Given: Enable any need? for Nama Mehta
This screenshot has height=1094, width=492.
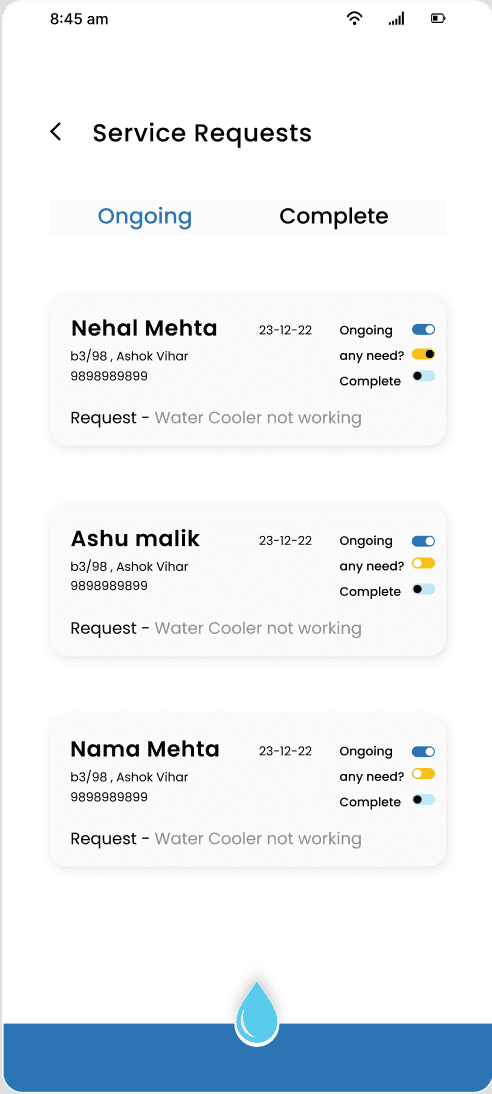Looking at the screenshot, I should [424, 774].
